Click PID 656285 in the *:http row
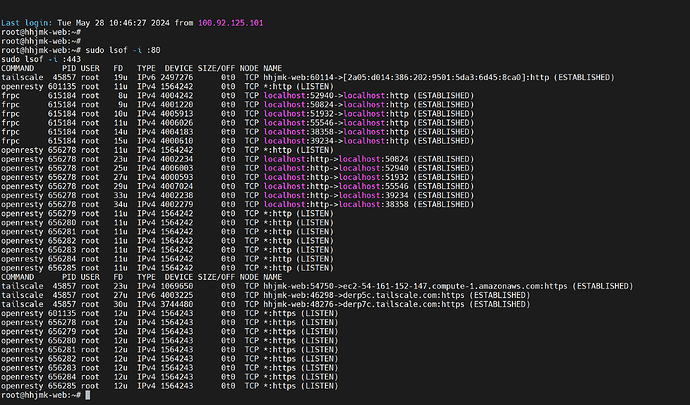 (62, 268)
